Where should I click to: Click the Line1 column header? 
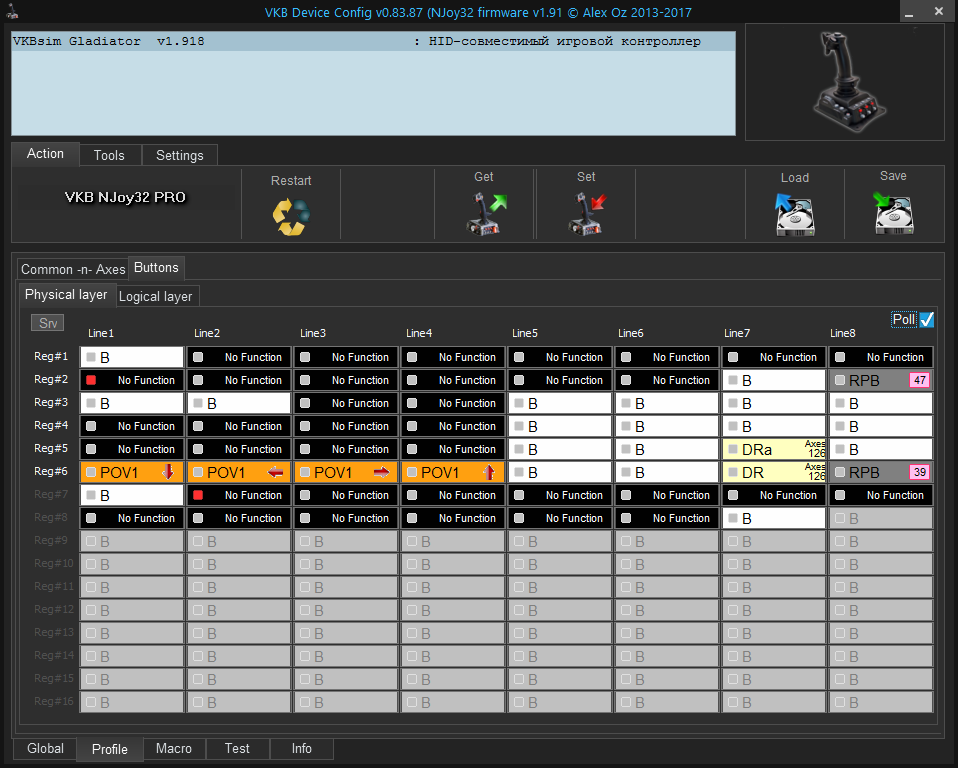[101, 333]
